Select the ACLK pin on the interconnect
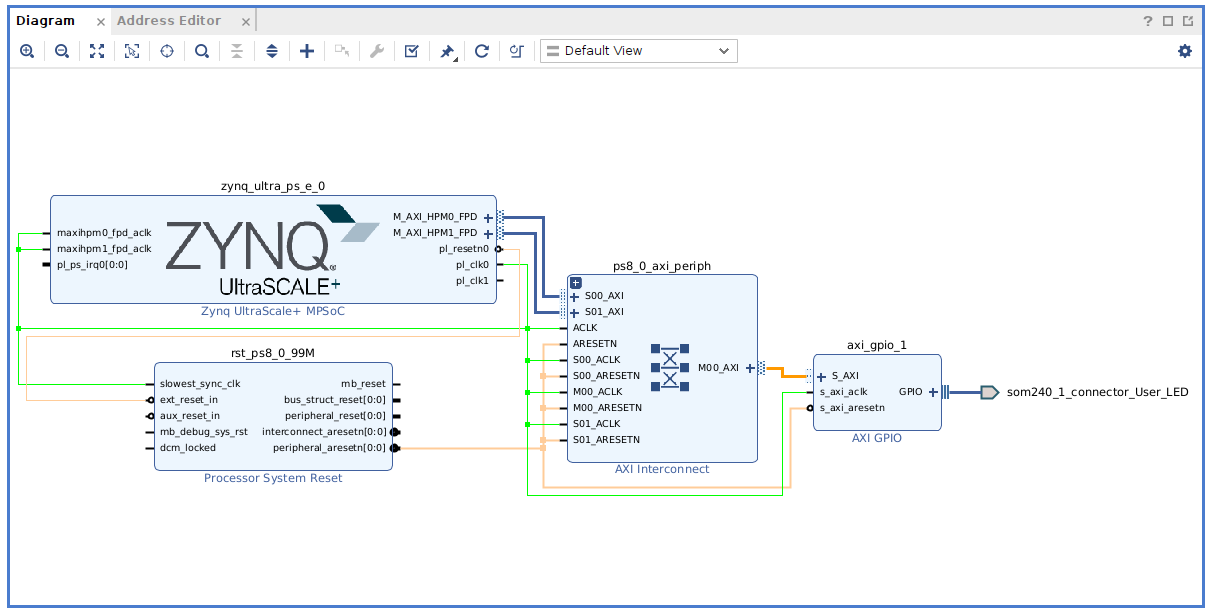Screen dimensions: 1210x610 585,328
